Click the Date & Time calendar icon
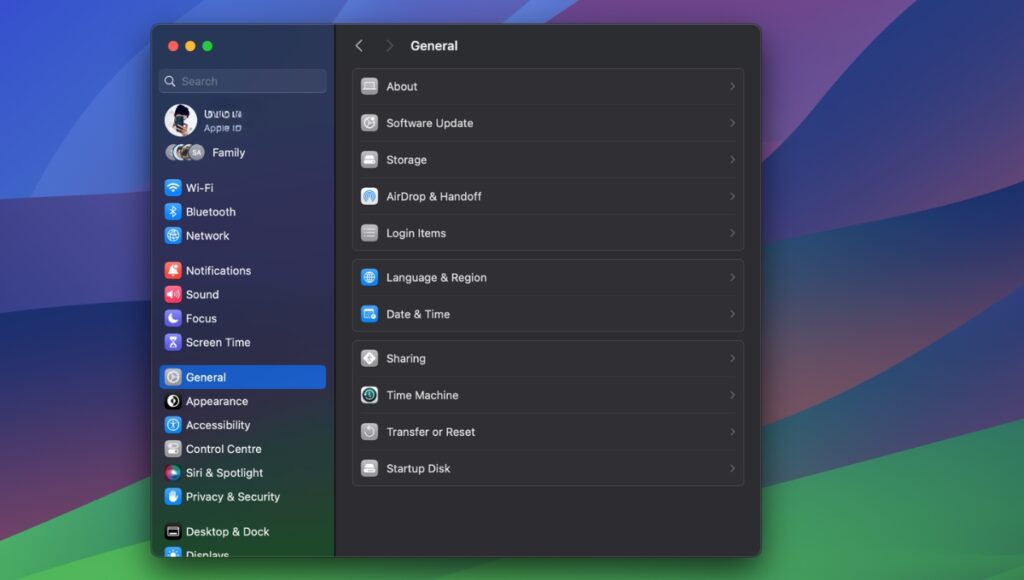The width and height of the screenshot is (1024, 580). coord(370,314)
